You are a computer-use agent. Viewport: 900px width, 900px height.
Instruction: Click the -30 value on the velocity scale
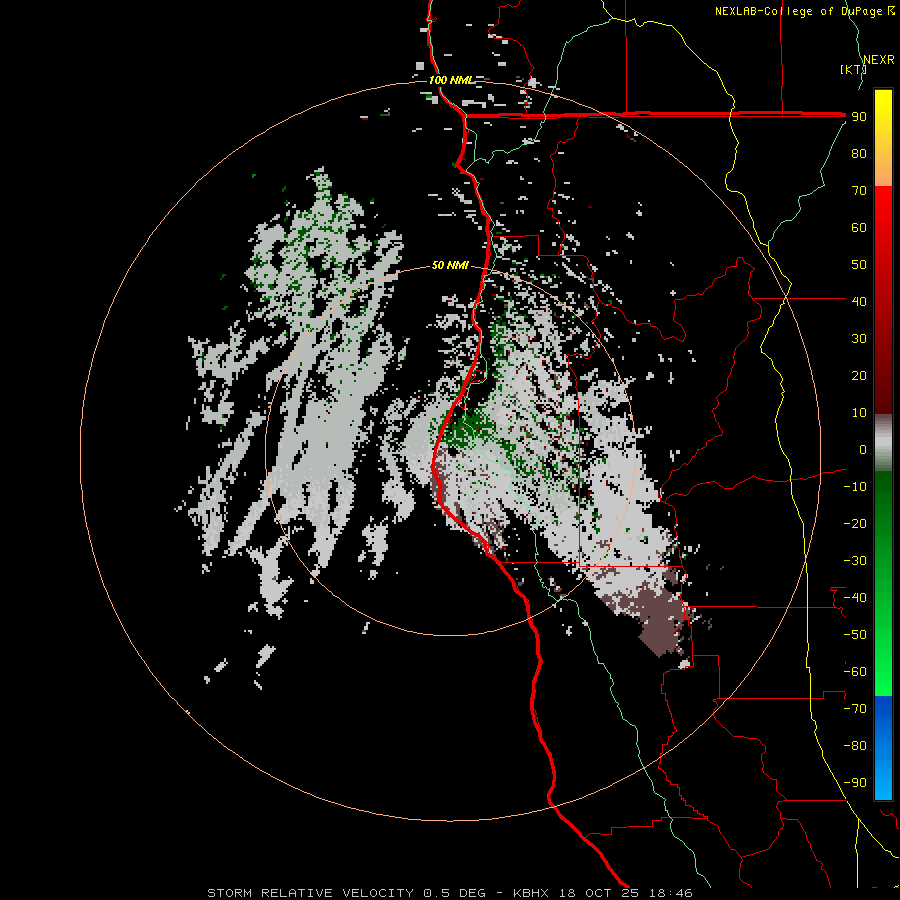coord(855,561)
